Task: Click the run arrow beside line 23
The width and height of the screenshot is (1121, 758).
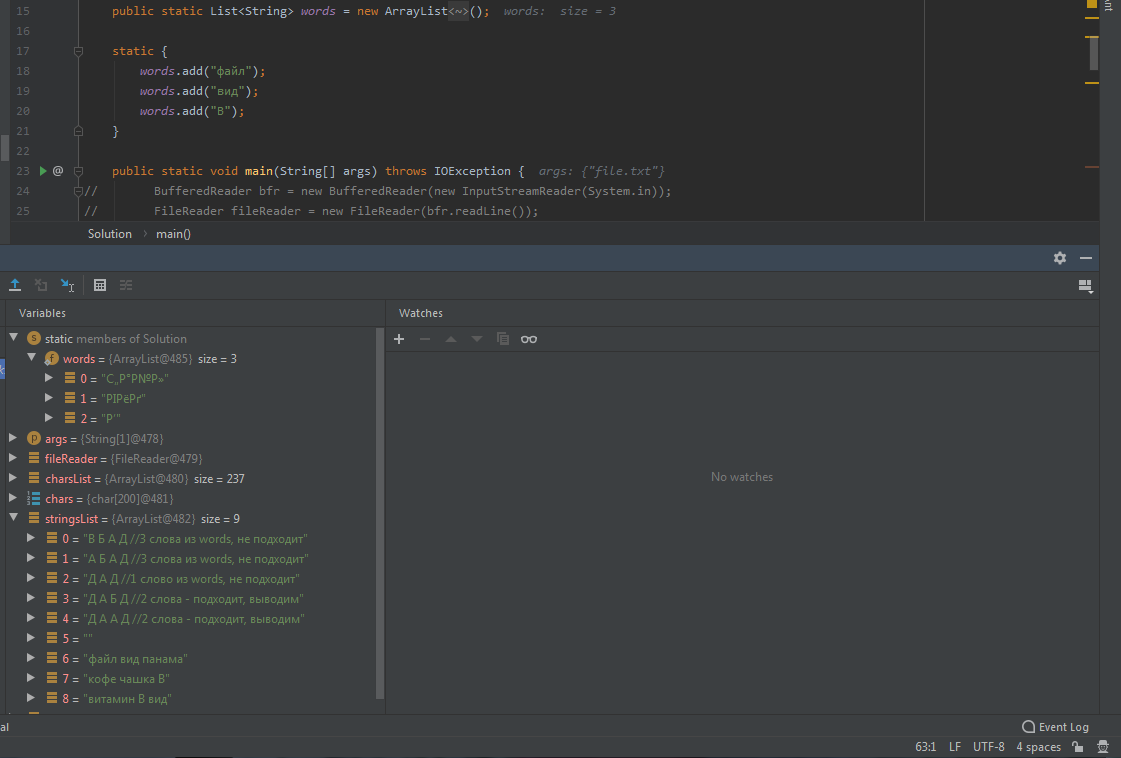Action: click(43, 171)
